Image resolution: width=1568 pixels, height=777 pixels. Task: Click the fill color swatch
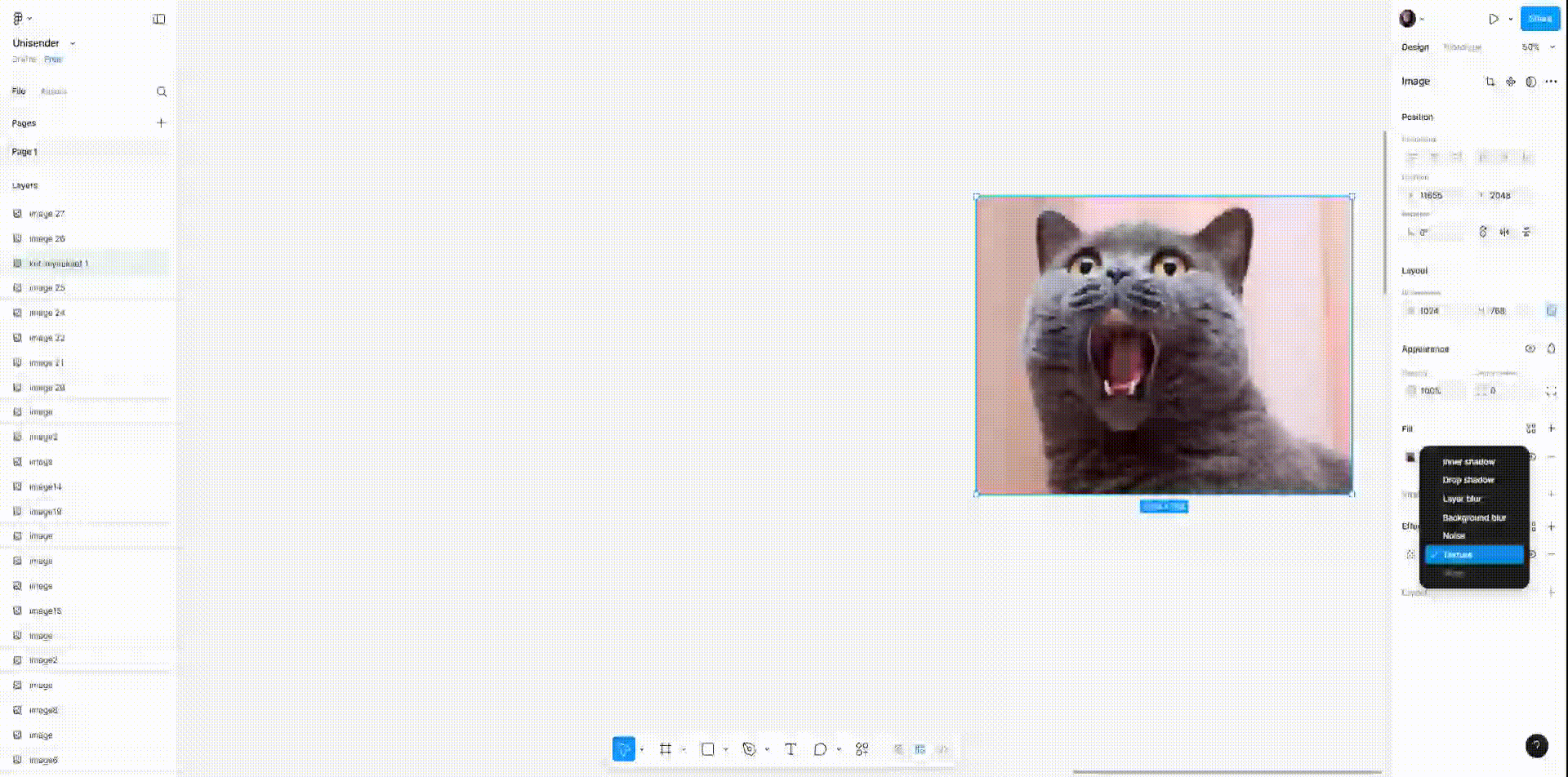click(x=1410, y=457)
